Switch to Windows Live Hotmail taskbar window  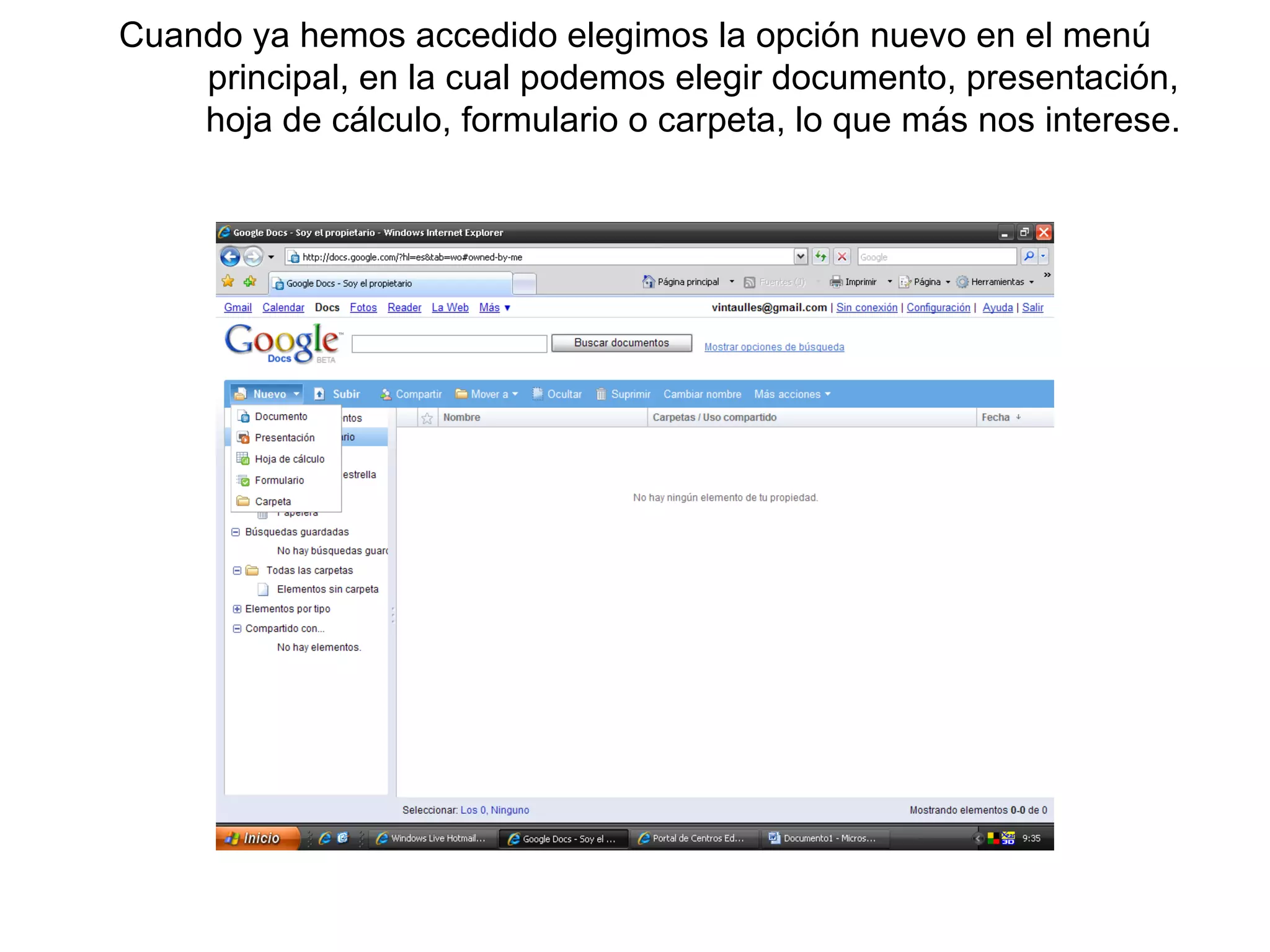coord(432,838)
